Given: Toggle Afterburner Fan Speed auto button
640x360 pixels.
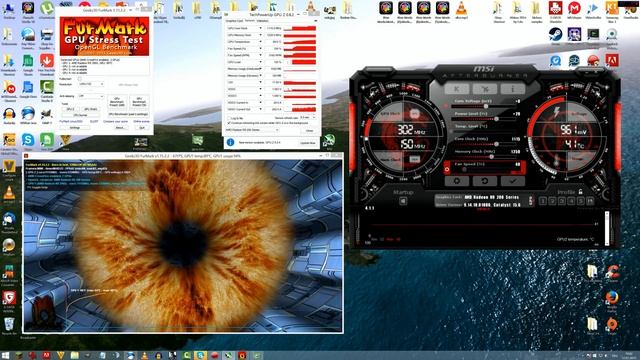Looking at the screenshot, I should [447, 169].
